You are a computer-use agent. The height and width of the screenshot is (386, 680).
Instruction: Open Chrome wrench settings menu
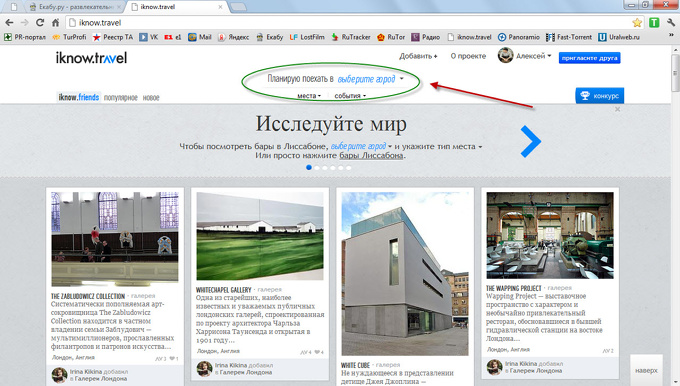671,23
